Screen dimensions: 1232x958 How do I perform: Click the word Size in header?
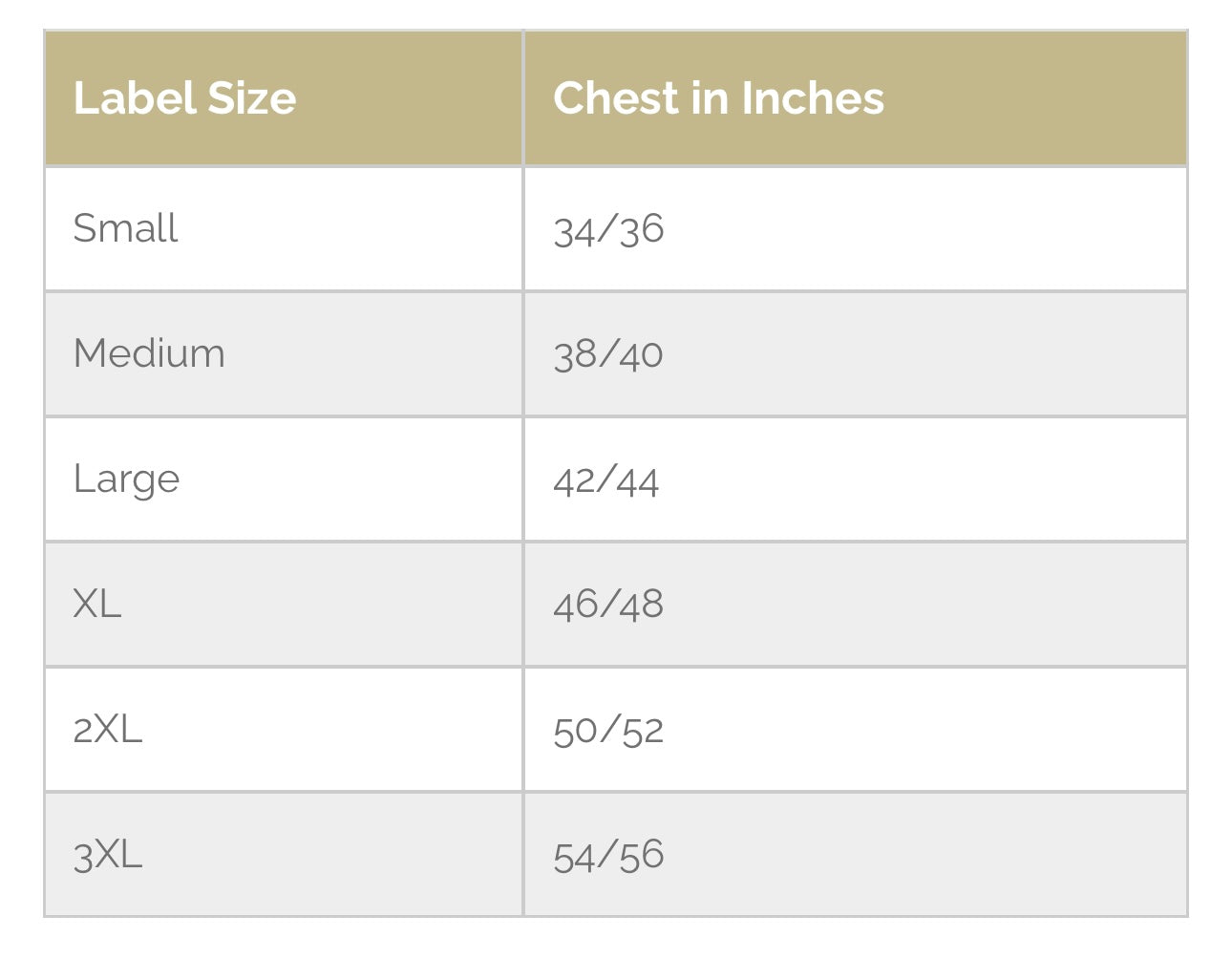[x=252, y=98]
